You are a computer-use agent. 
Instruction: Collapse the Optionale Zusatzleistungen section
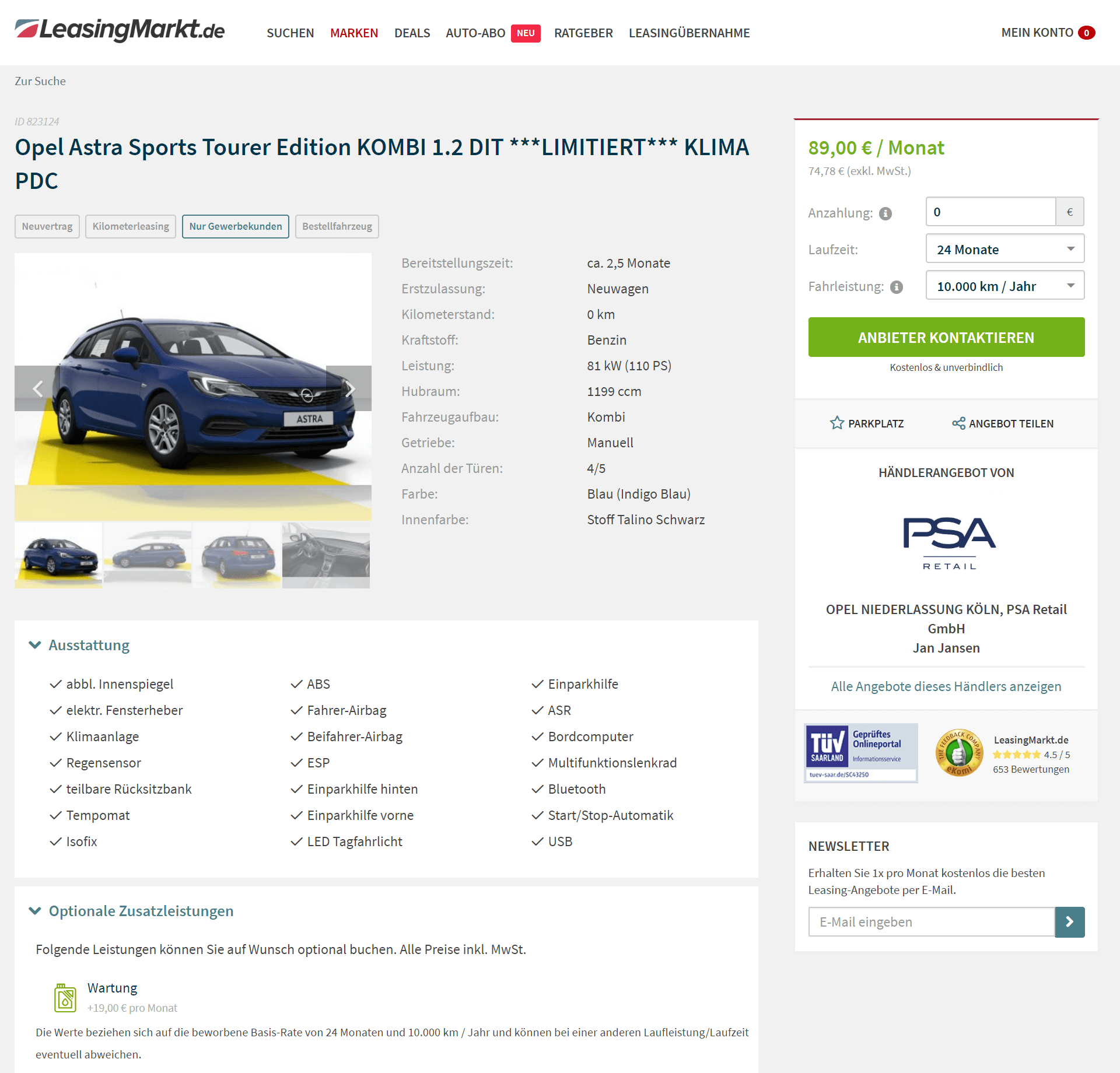click(131, 911)
